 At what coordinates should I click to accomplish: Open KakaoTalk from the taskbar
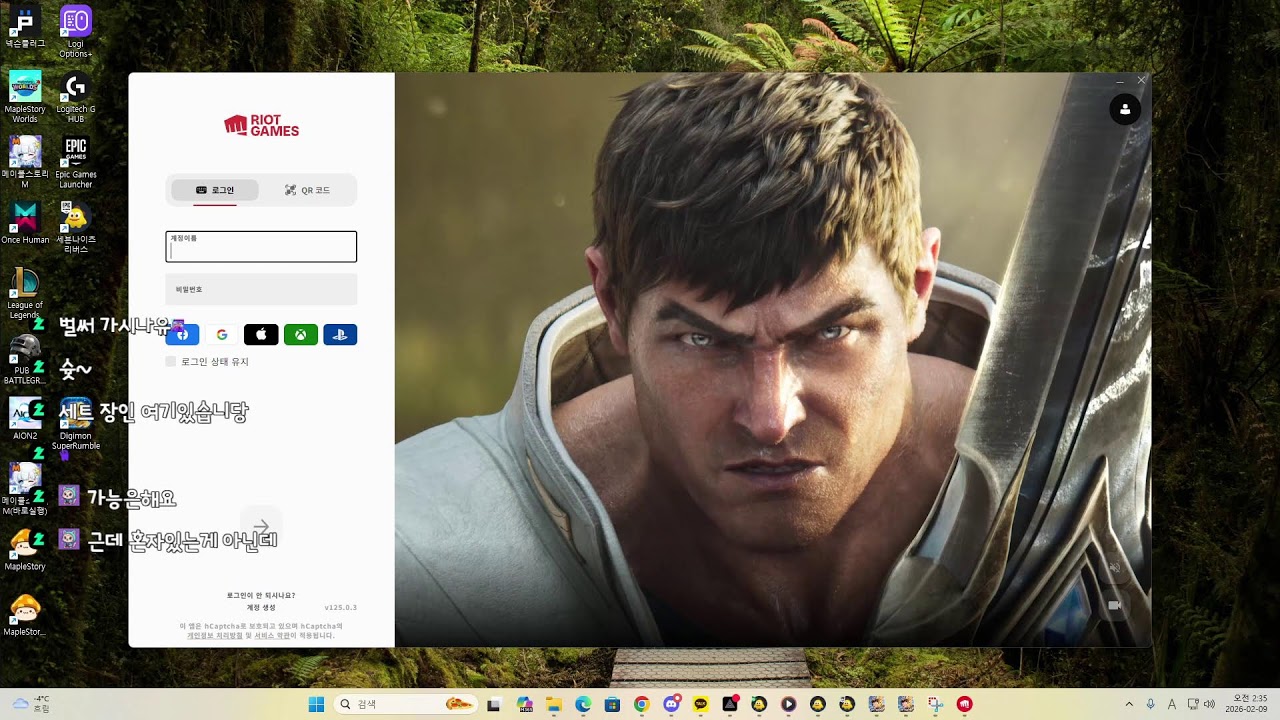[700, 704]
